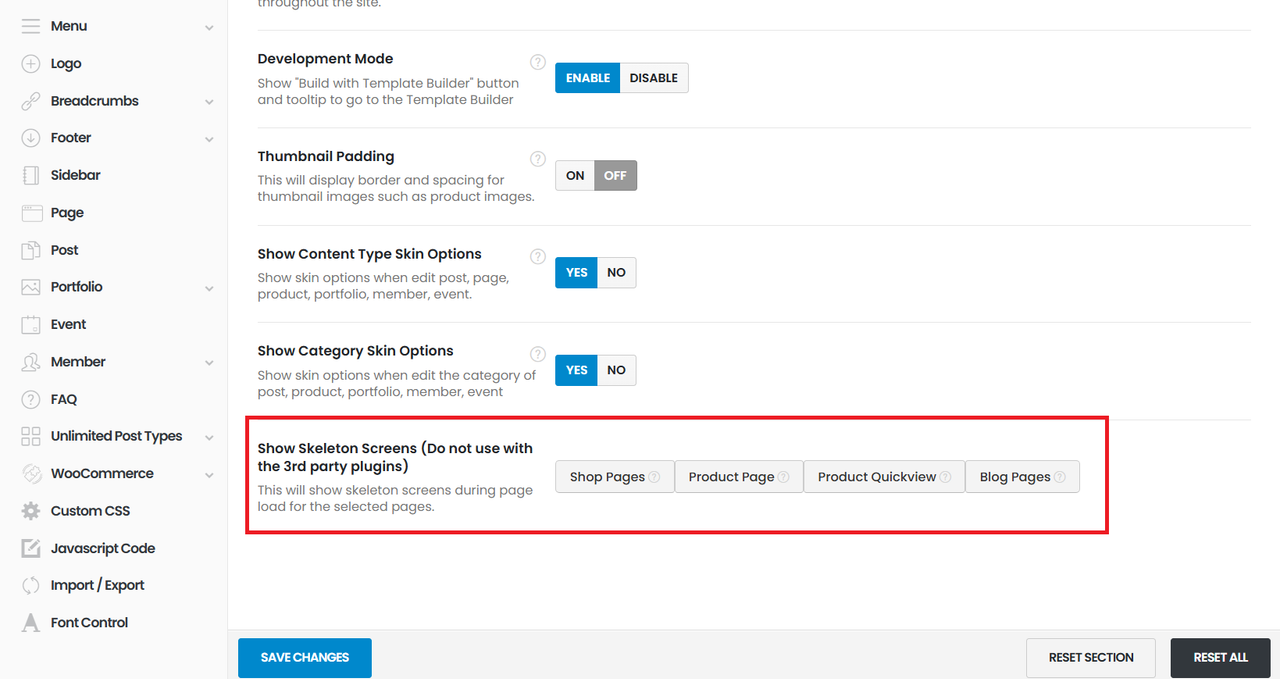The image size is (1280, 679).
Task: Click the FAQ question-mark icon
Action: 31,399
